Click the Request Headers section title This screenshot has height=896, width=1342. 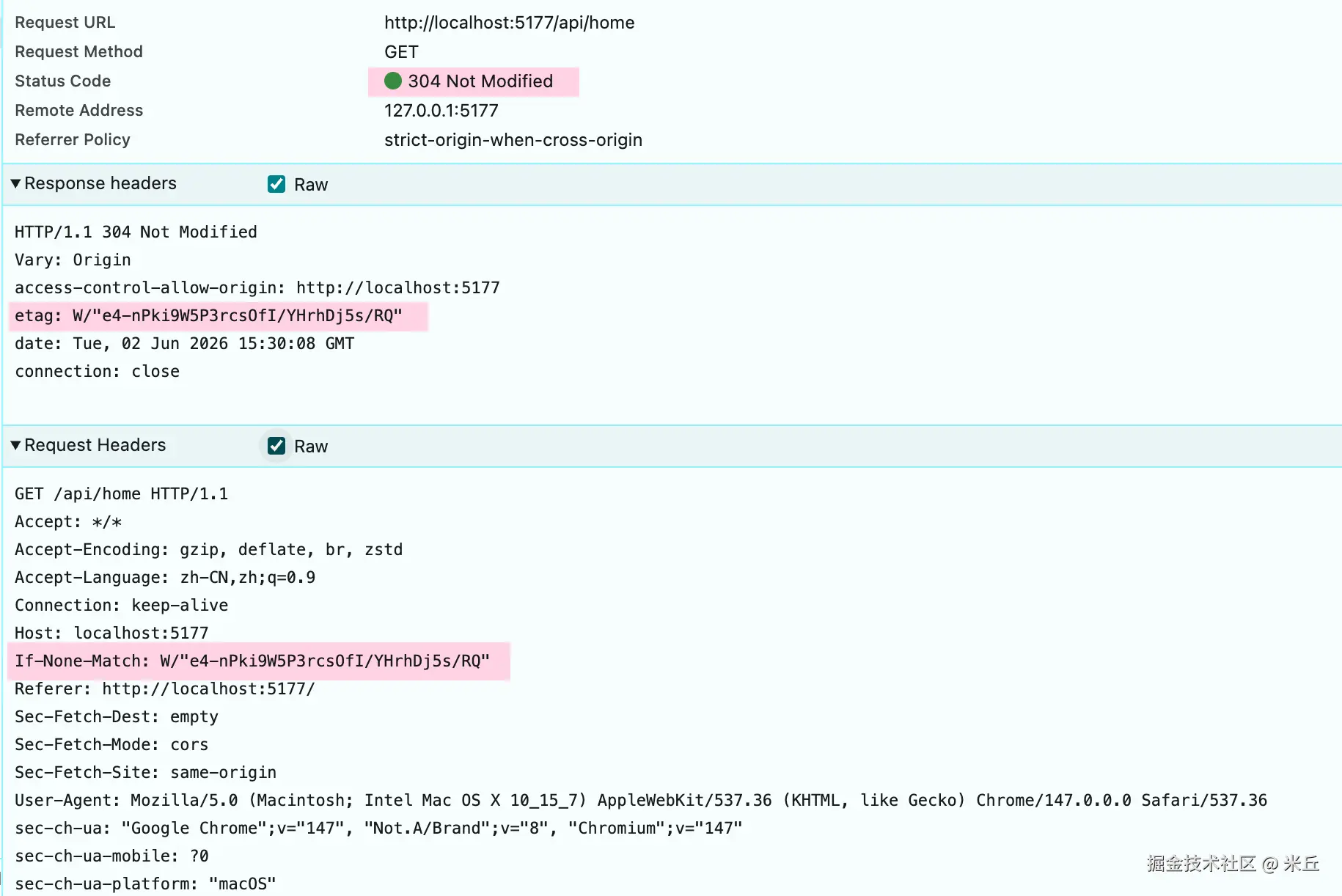pos(95,445)
